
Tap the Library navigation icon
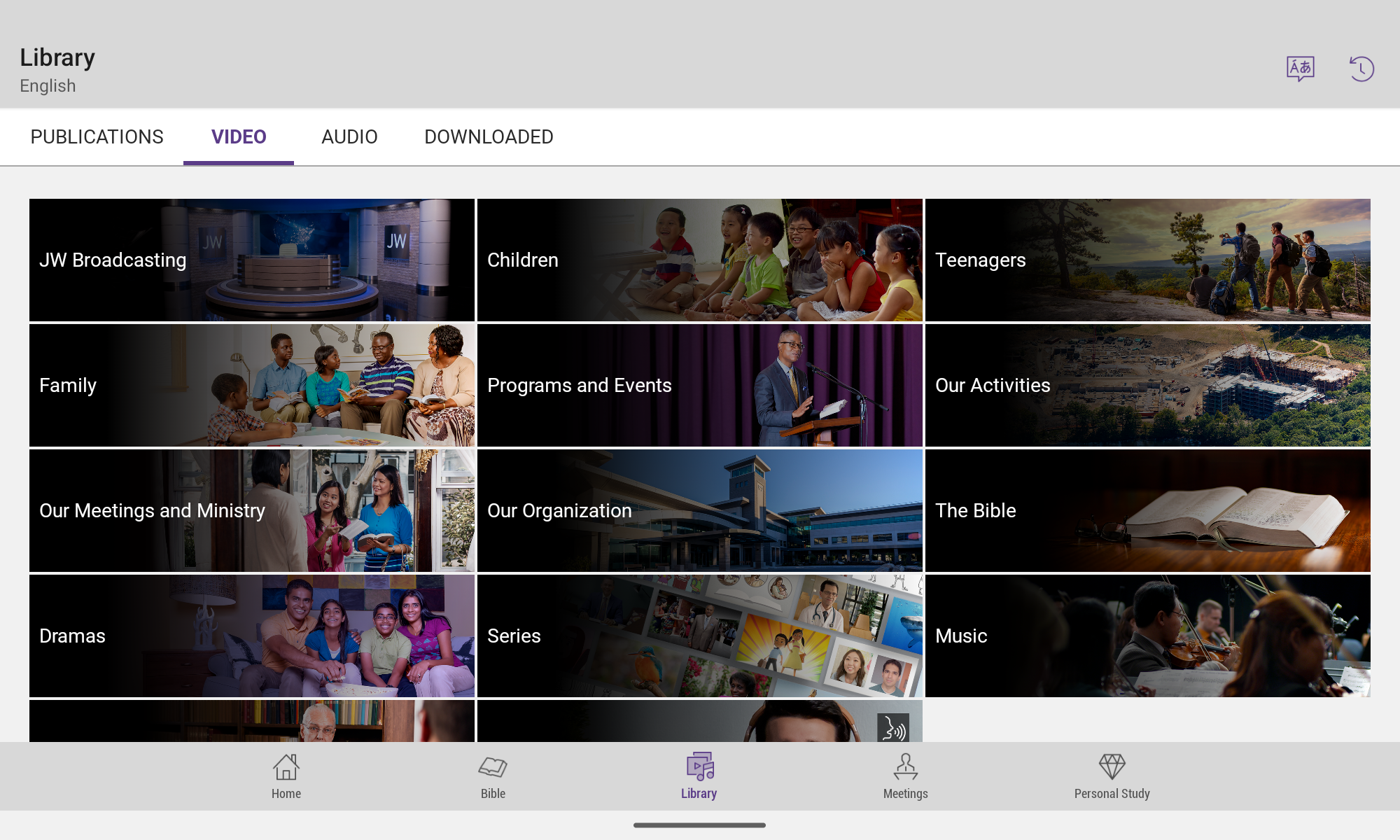[x=699, y=776]
